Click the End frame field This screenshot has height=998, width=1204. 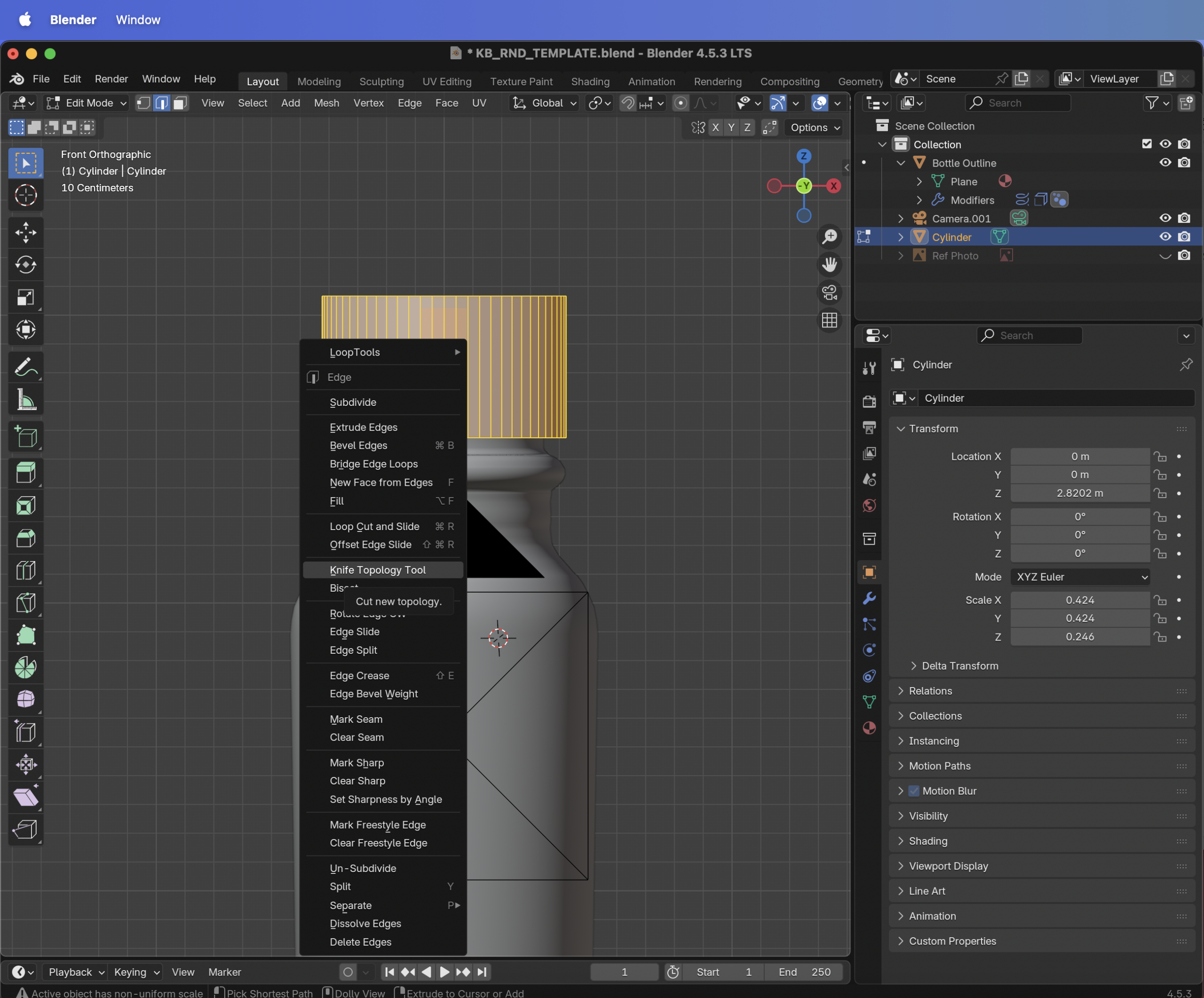click(804, 972)
